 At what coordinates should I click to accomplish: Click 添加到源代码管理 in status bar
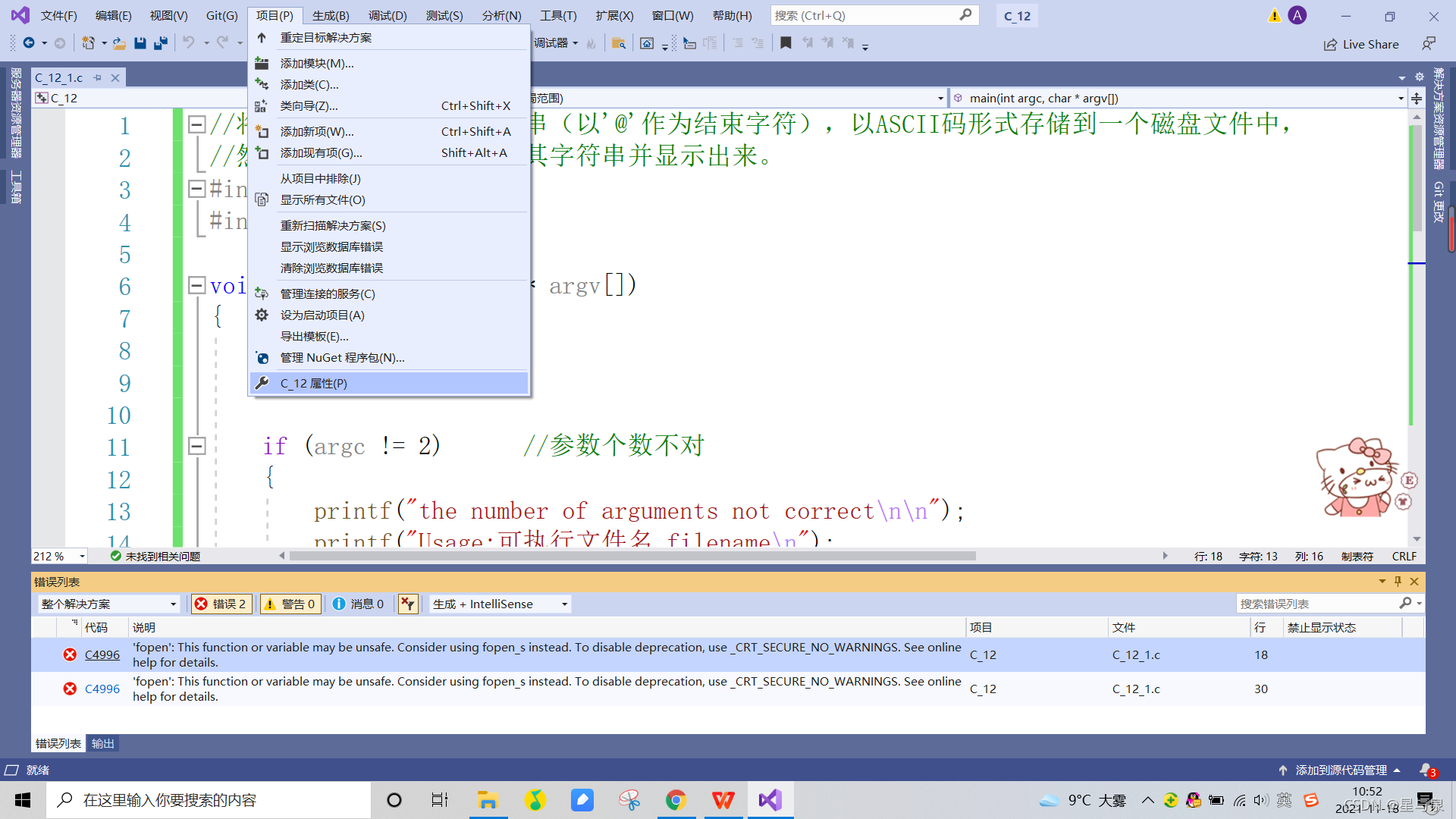click(1341, 770)
